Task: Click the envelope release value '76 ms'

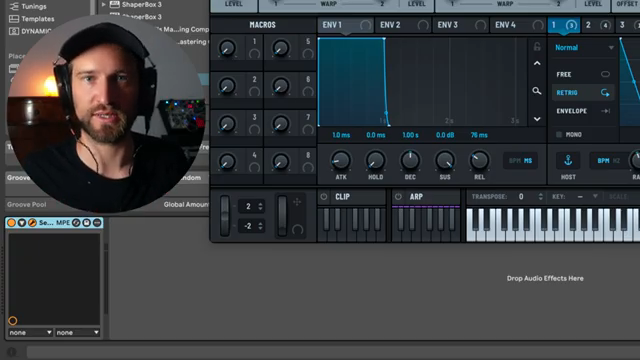Action: [x=479, y=135]
